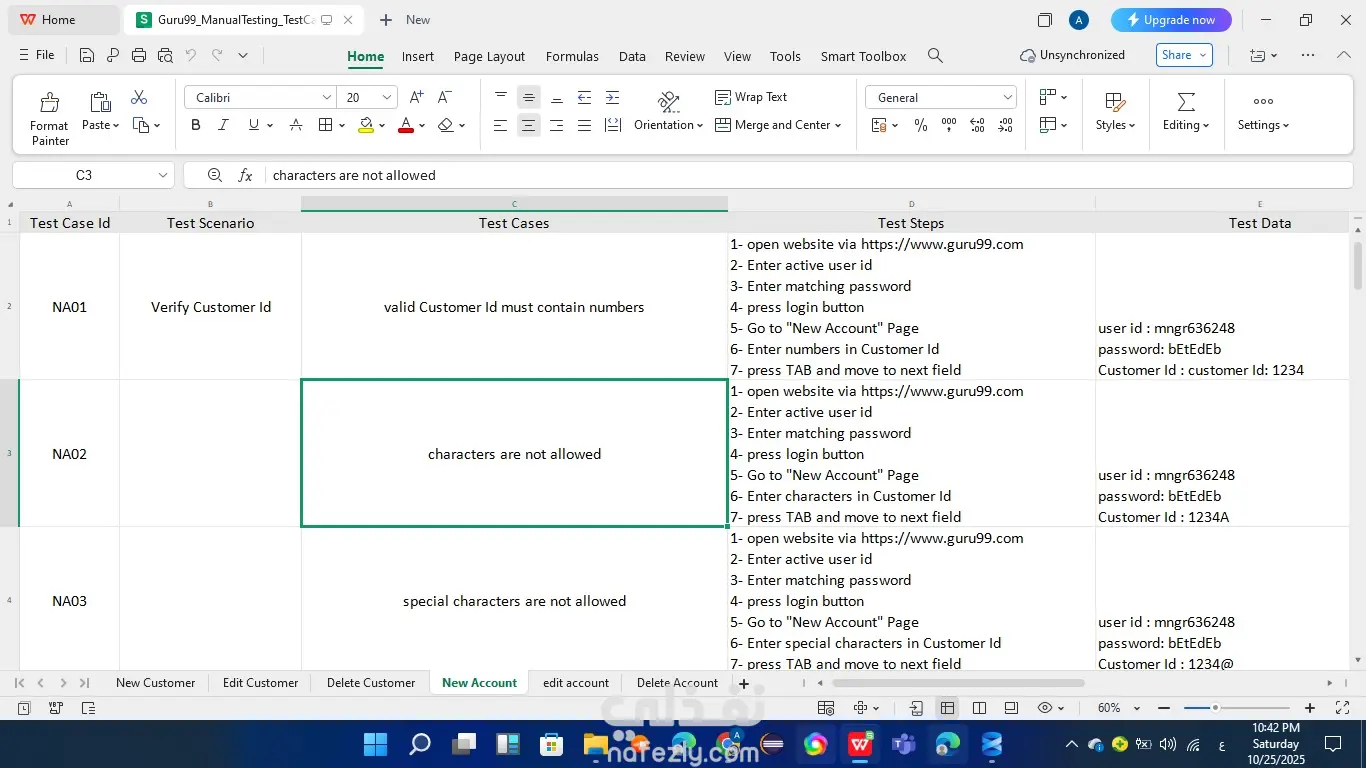Toggle bold formatting
This screenshot has height=768, width=1366.
click(x=196, y=125)
